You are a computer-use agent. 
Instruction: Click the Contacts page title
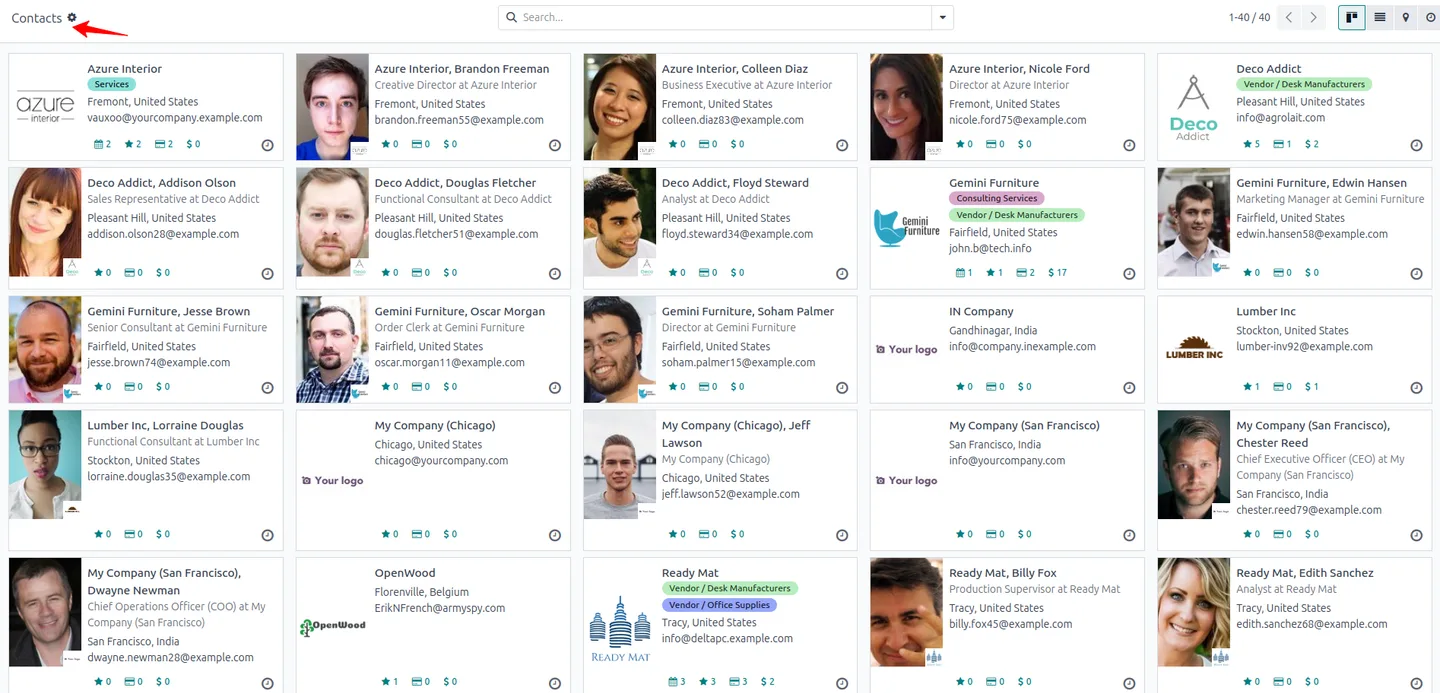[x=37, y=18]
